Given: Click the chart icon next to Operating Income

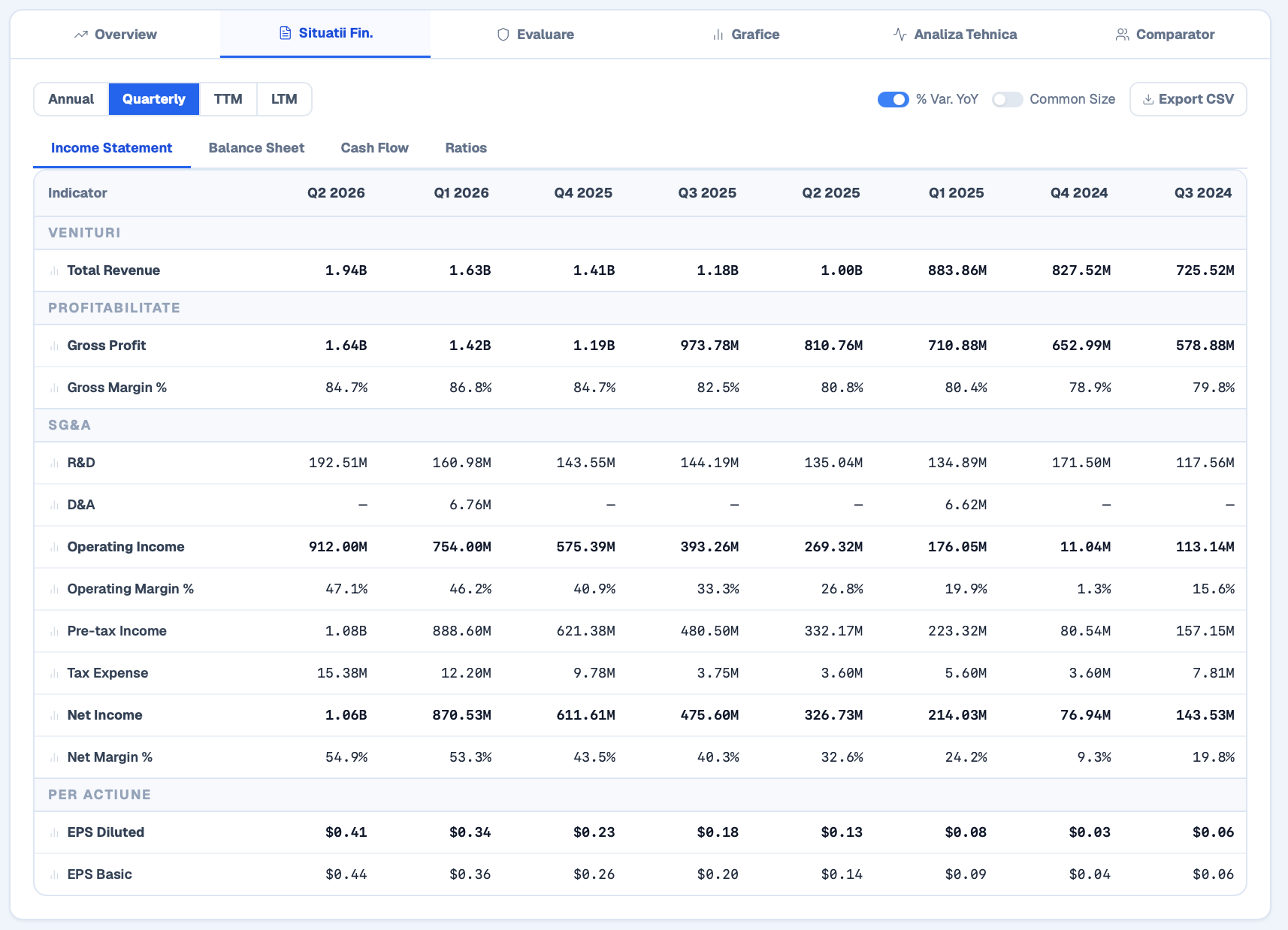Looking at the screenshot, I should (x=54, y=548).
